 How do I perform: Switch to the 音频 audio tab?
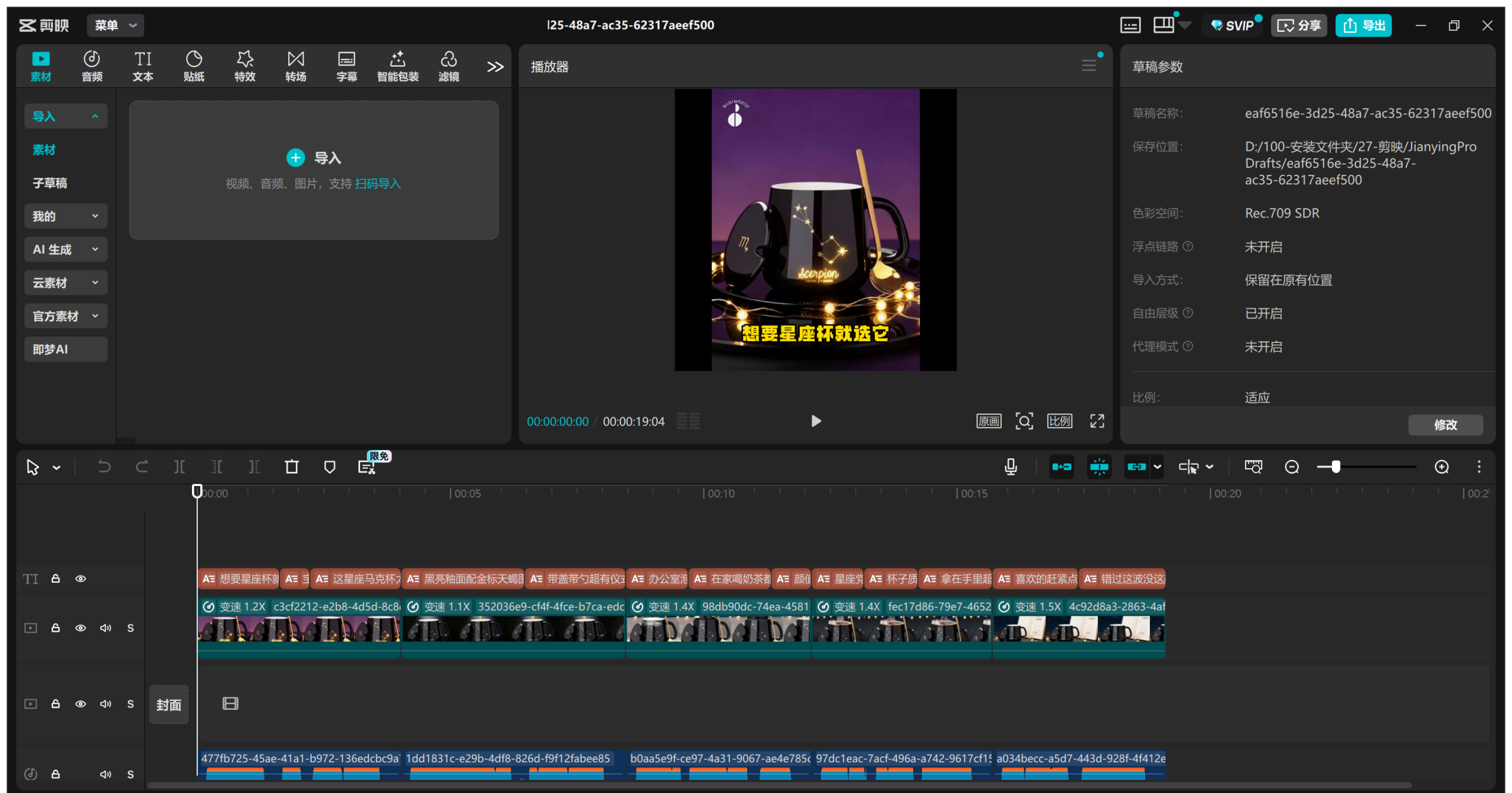click(92, 66)
